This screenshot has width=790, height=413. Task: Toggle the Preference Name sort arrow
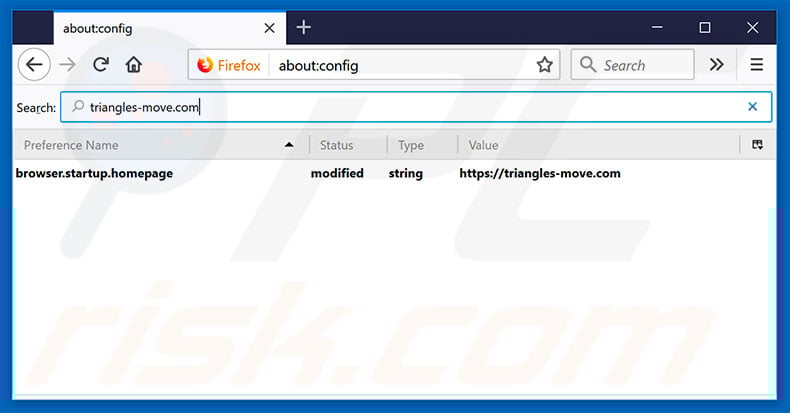pos(289,145)
